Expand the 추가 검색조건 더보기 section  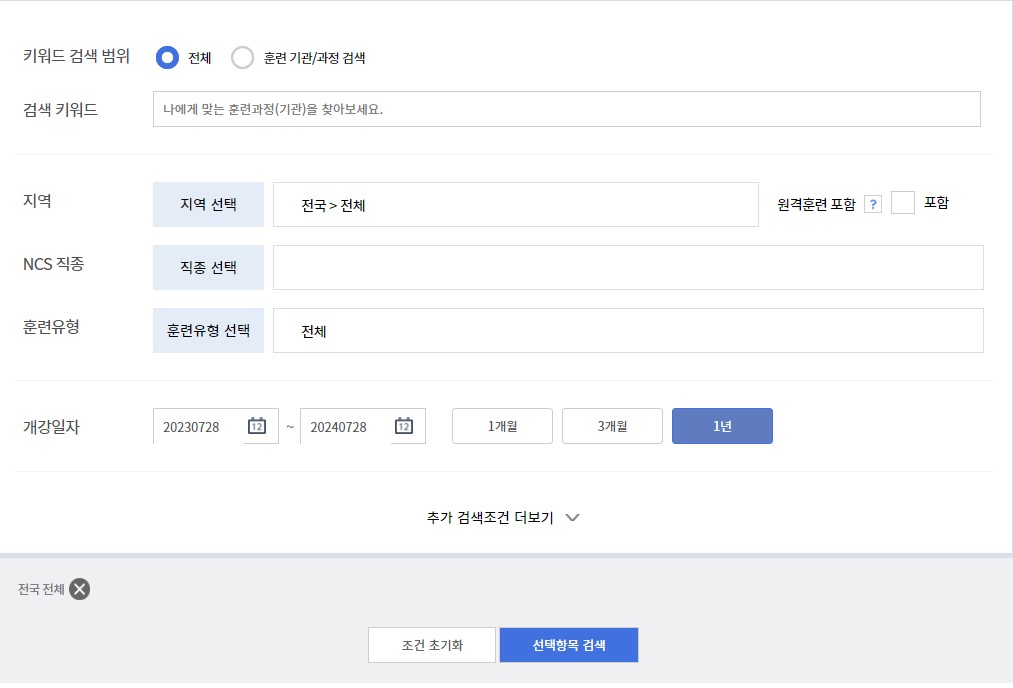click(x=500, y=517)
